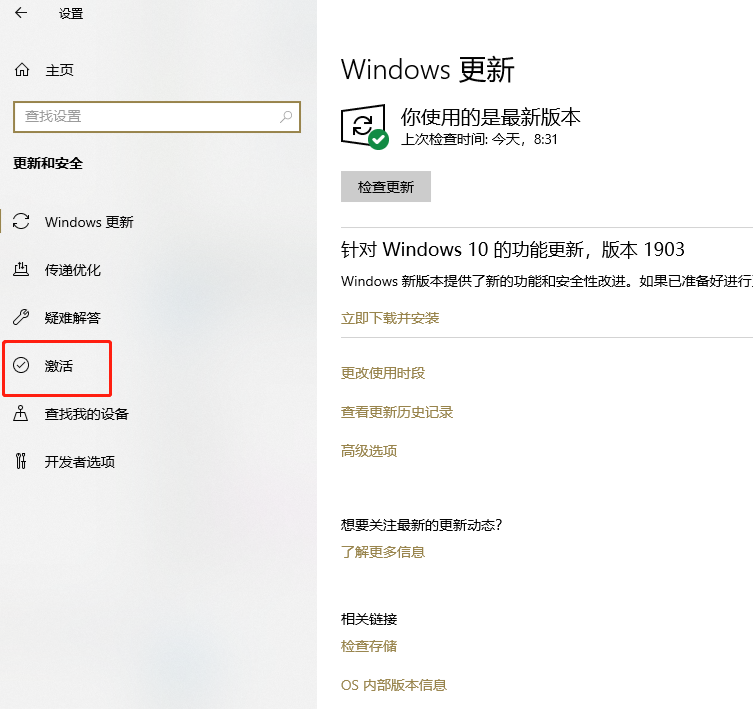Click the 上次检查时间: 今天, 8:31 text
Screen dimensions: 753x709
[479, 139]
